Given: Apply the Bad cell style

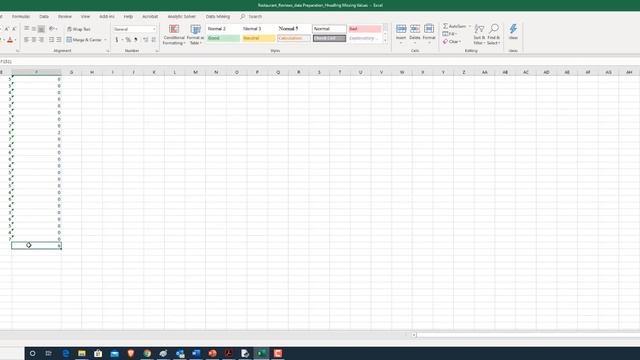Looking at the screenshot, I should click(x=365, y=29).
